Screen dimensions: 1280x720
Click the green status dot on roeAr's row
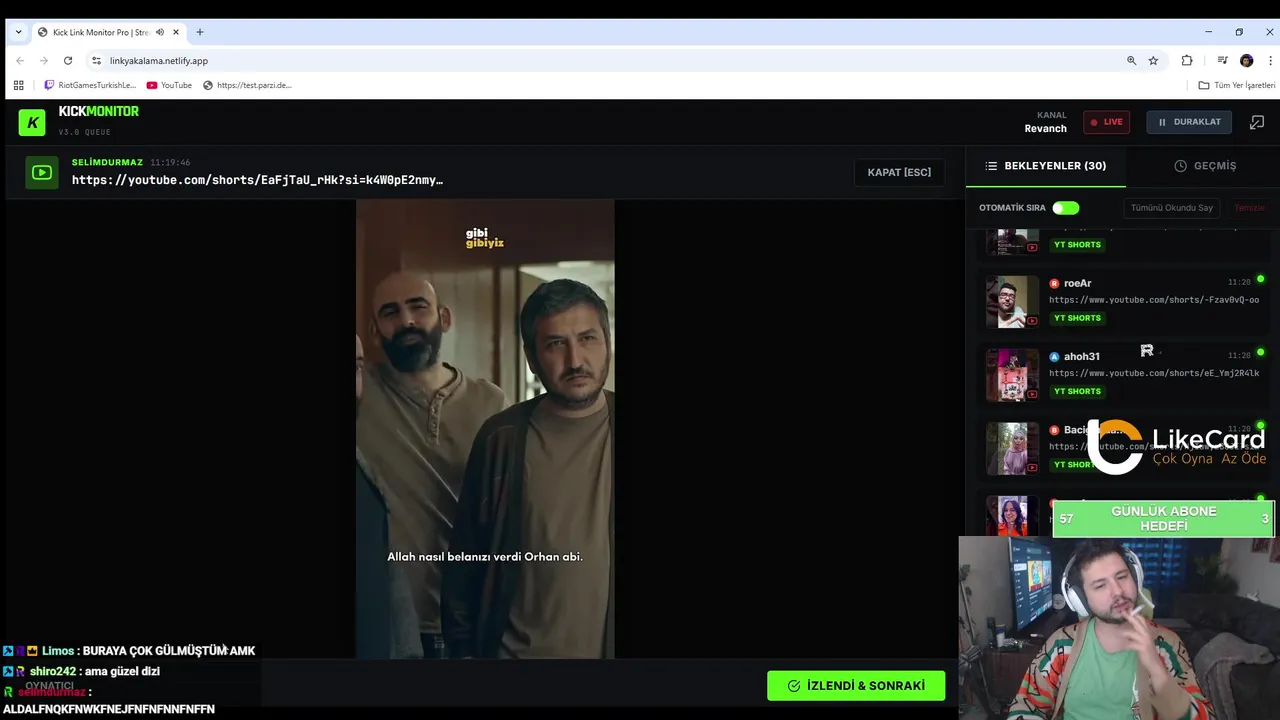(1260, 279)
